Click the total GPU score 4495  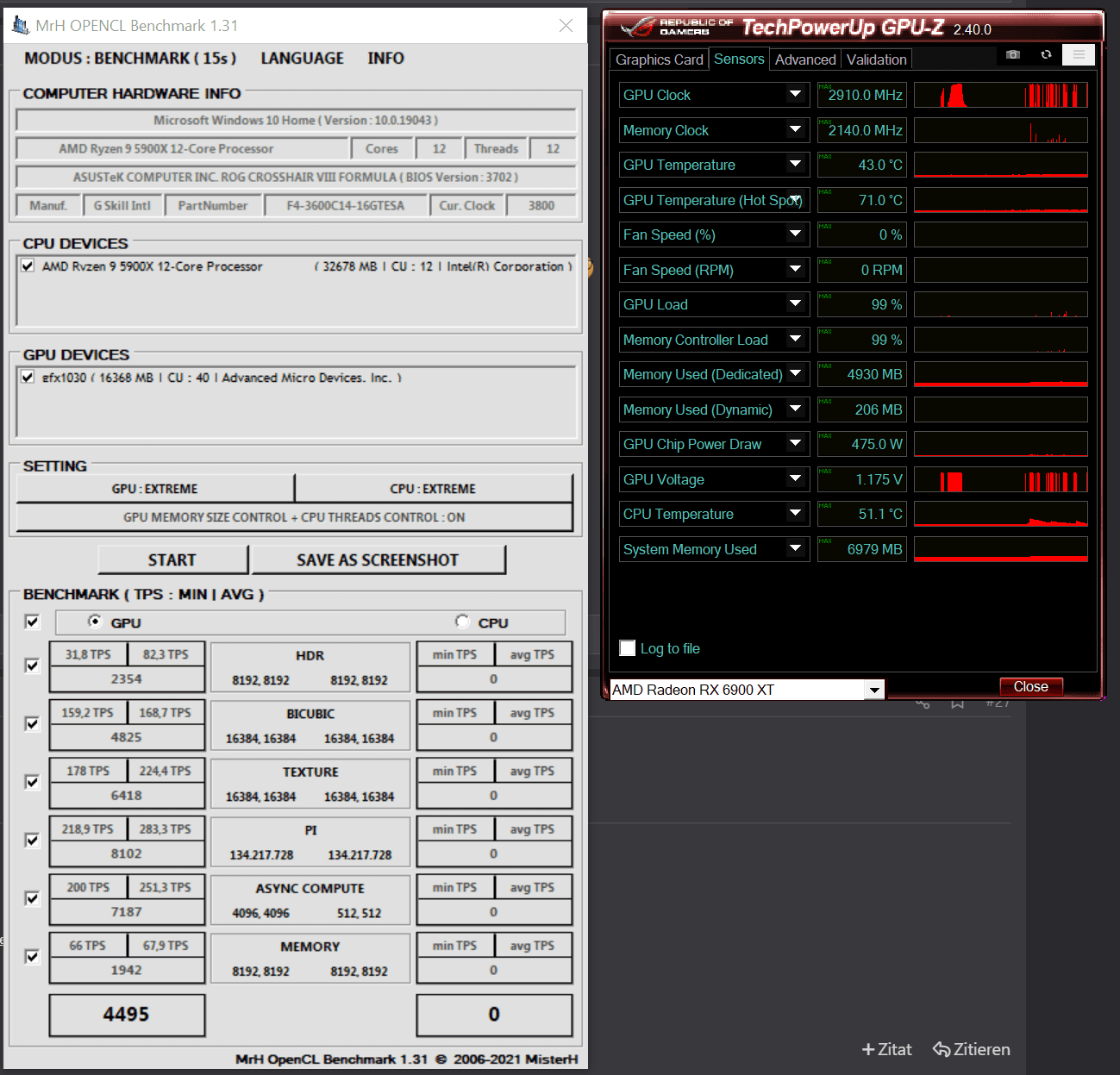click(x=127, y=1015)
